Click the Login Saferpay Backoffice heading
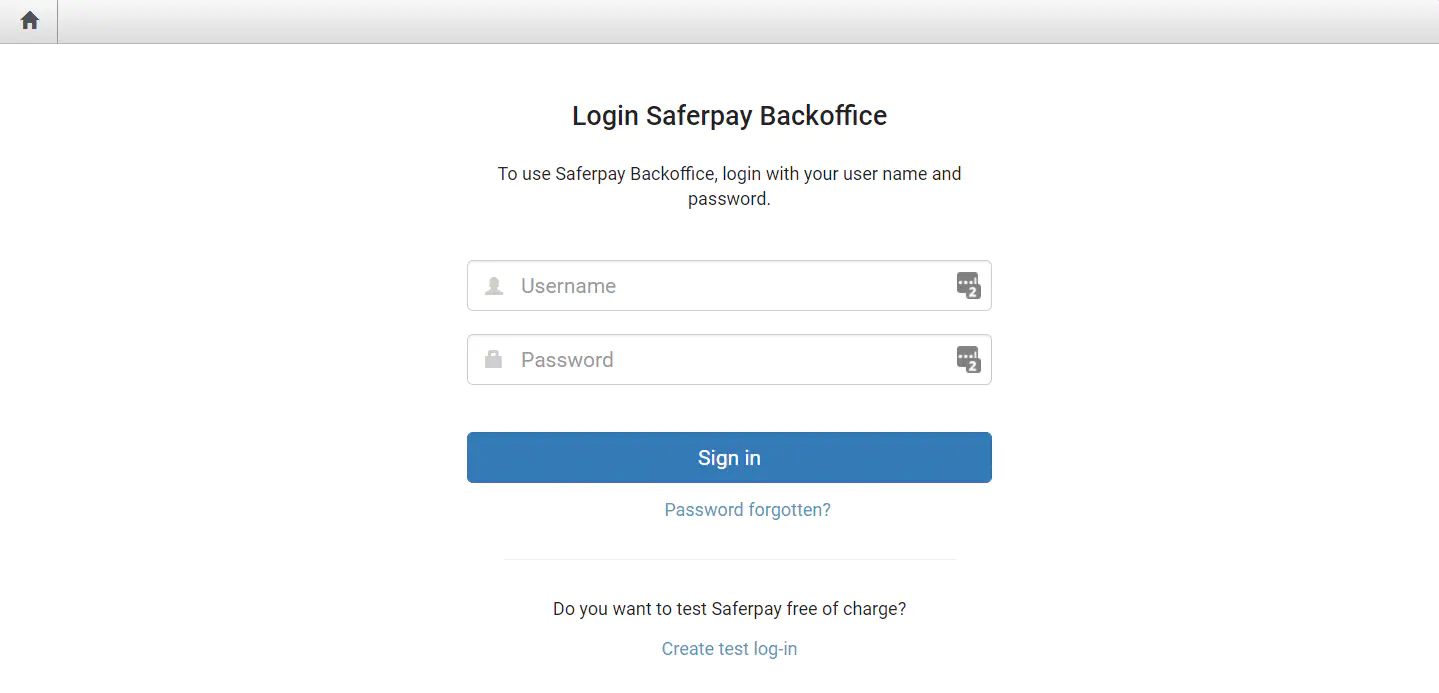The height and width of the screenshot is (693, 1439). pyautogui.click(x=729, y=116)
